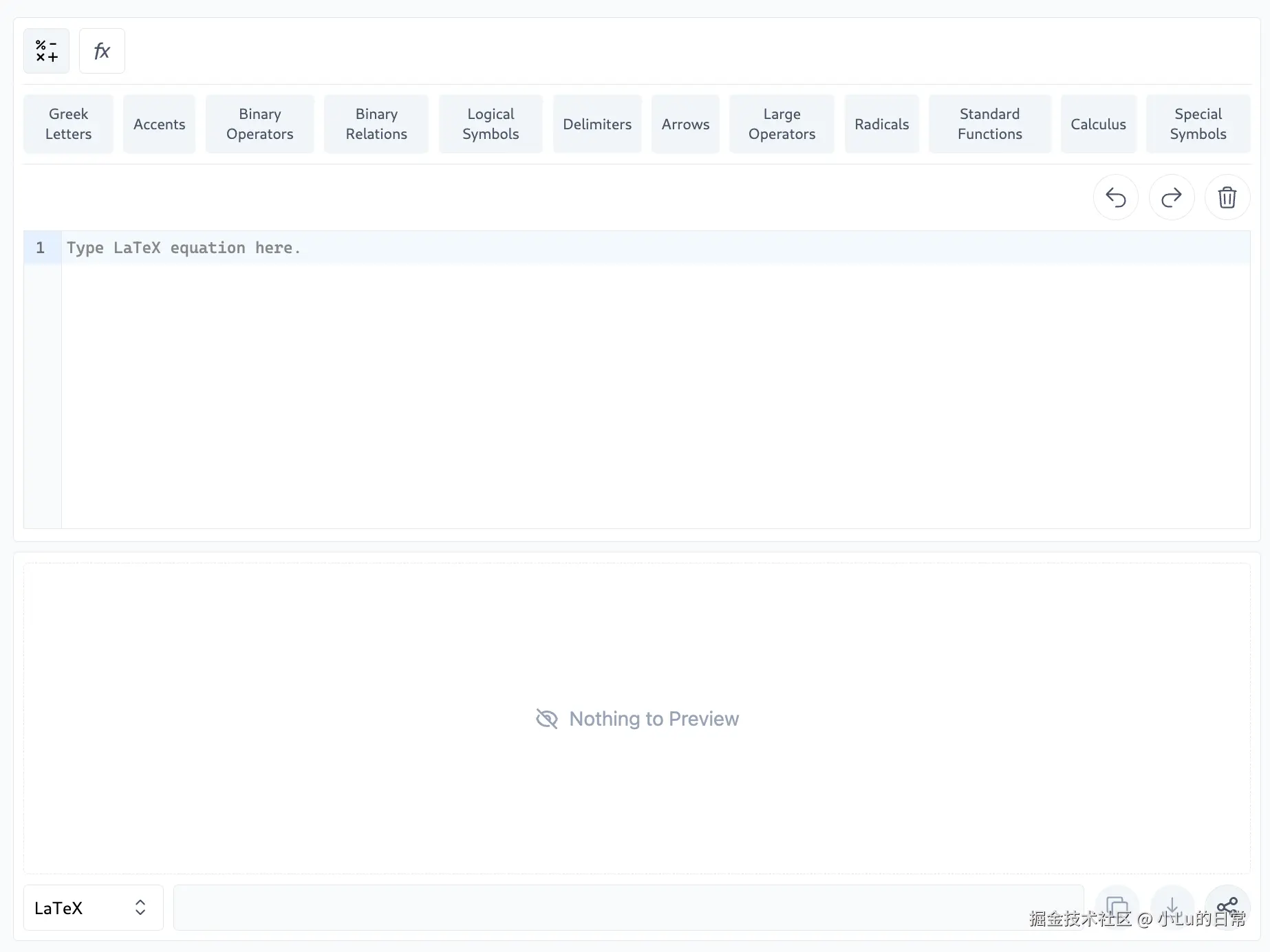
Task: Copy the output using the copy icon
Action: click(x=1117, y=907)
